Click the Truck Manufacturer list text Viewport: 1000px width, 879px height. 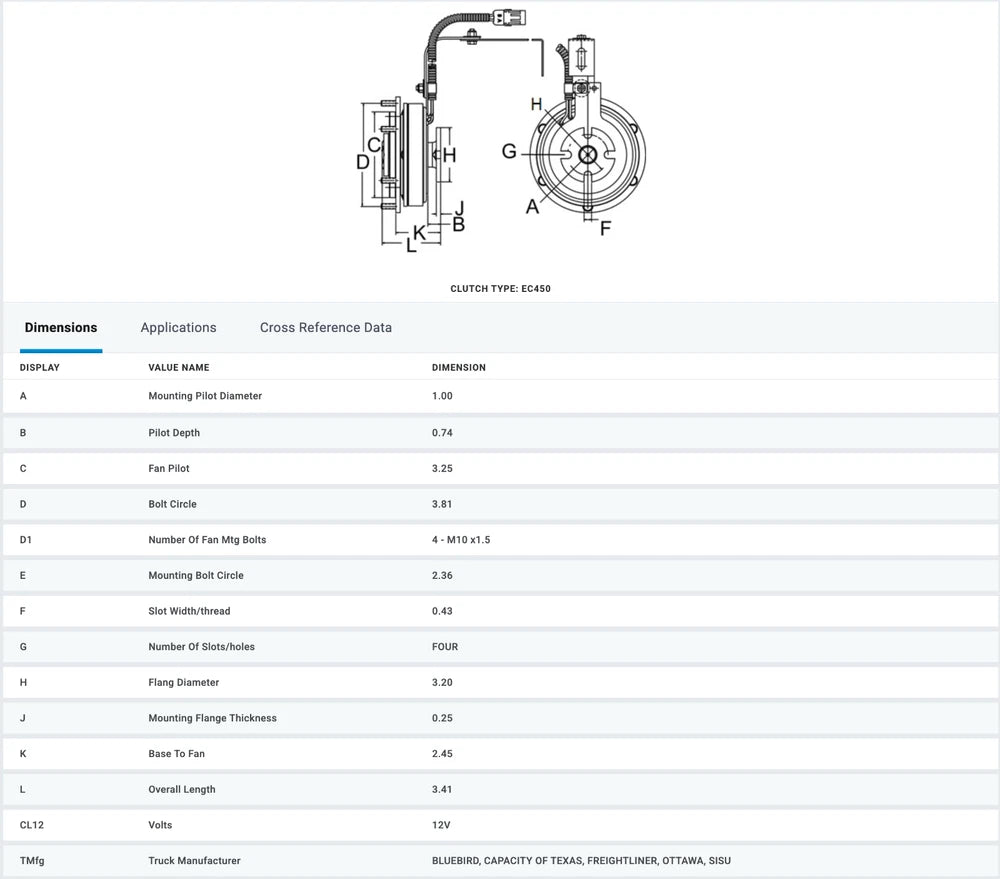tap(581, 861)
